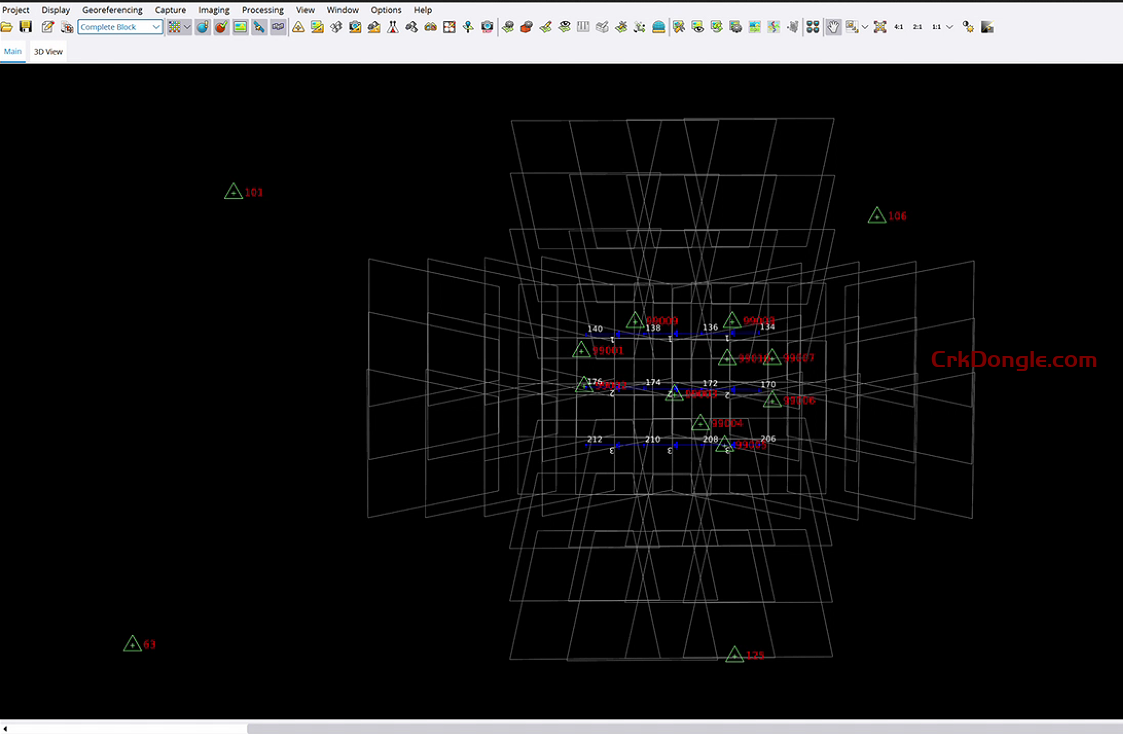Toggle the globe display button
The width and height of the screenshot is (1123, 734).
[203, 27]
